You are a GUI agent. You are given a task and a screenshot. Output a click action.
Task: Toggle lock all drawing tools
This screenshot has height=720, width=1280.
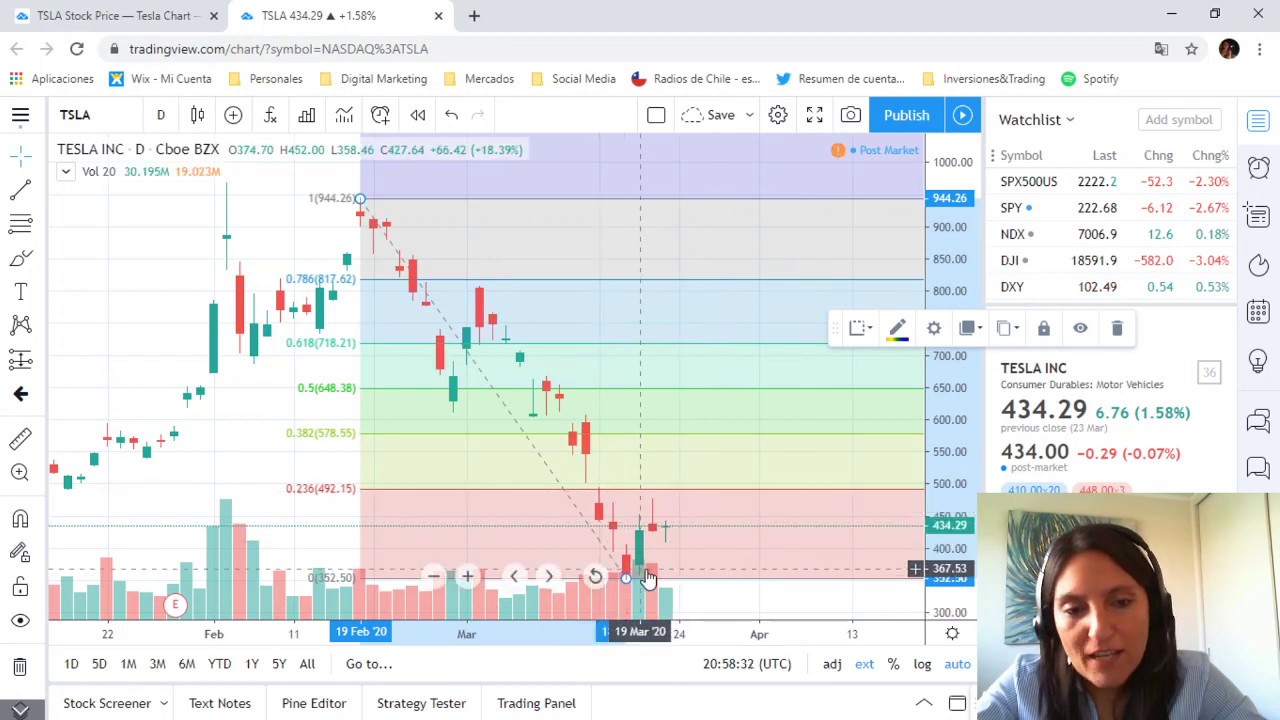click(x=20, y=587)
